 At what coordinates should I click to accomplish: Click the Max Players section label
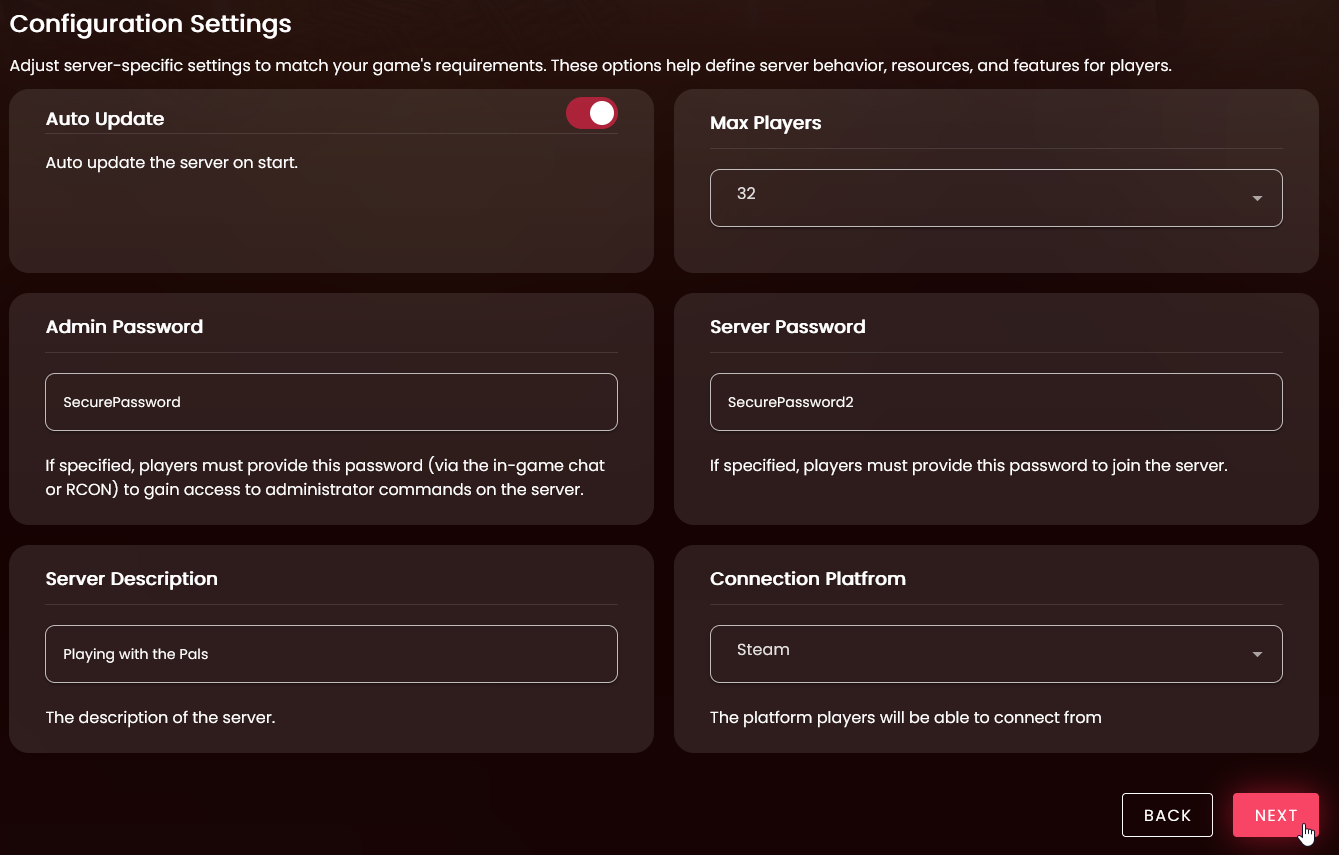(x=765, y=123)
